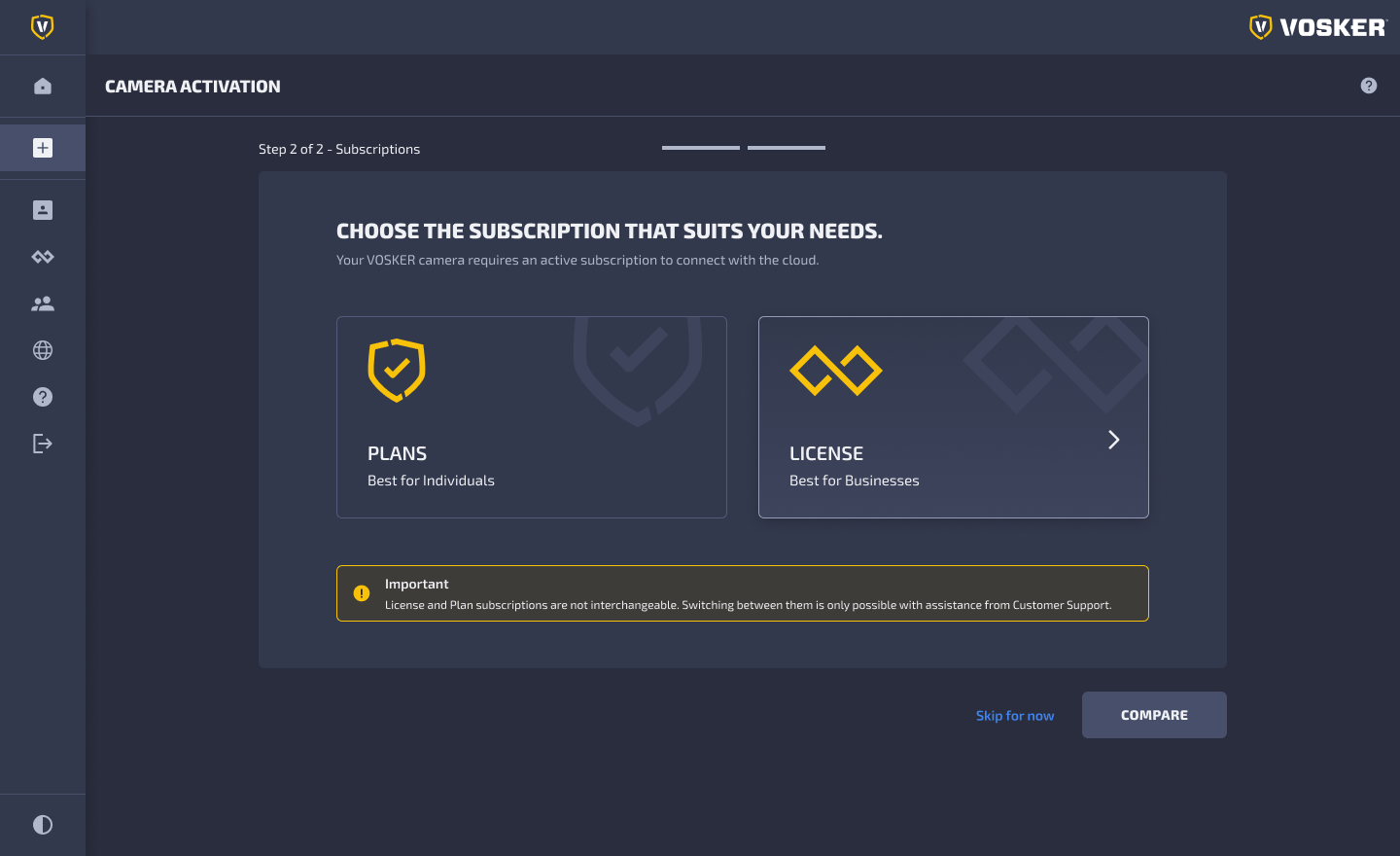Image resolution: width=1400 pixels, height=856 pixels.
Task: Select the License Best for Businesses card
Action: pos(954,417)
